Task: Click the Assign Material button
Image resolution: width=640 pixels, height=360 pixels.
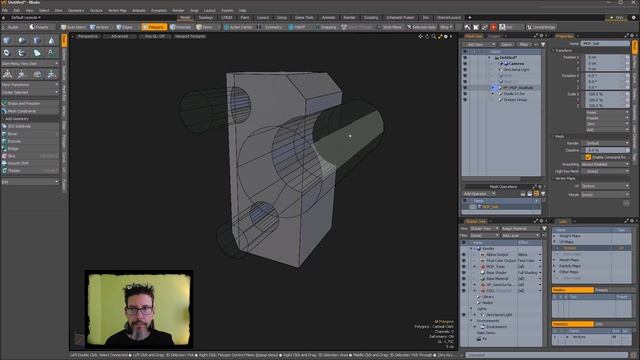Action: (x=520, y=229)
